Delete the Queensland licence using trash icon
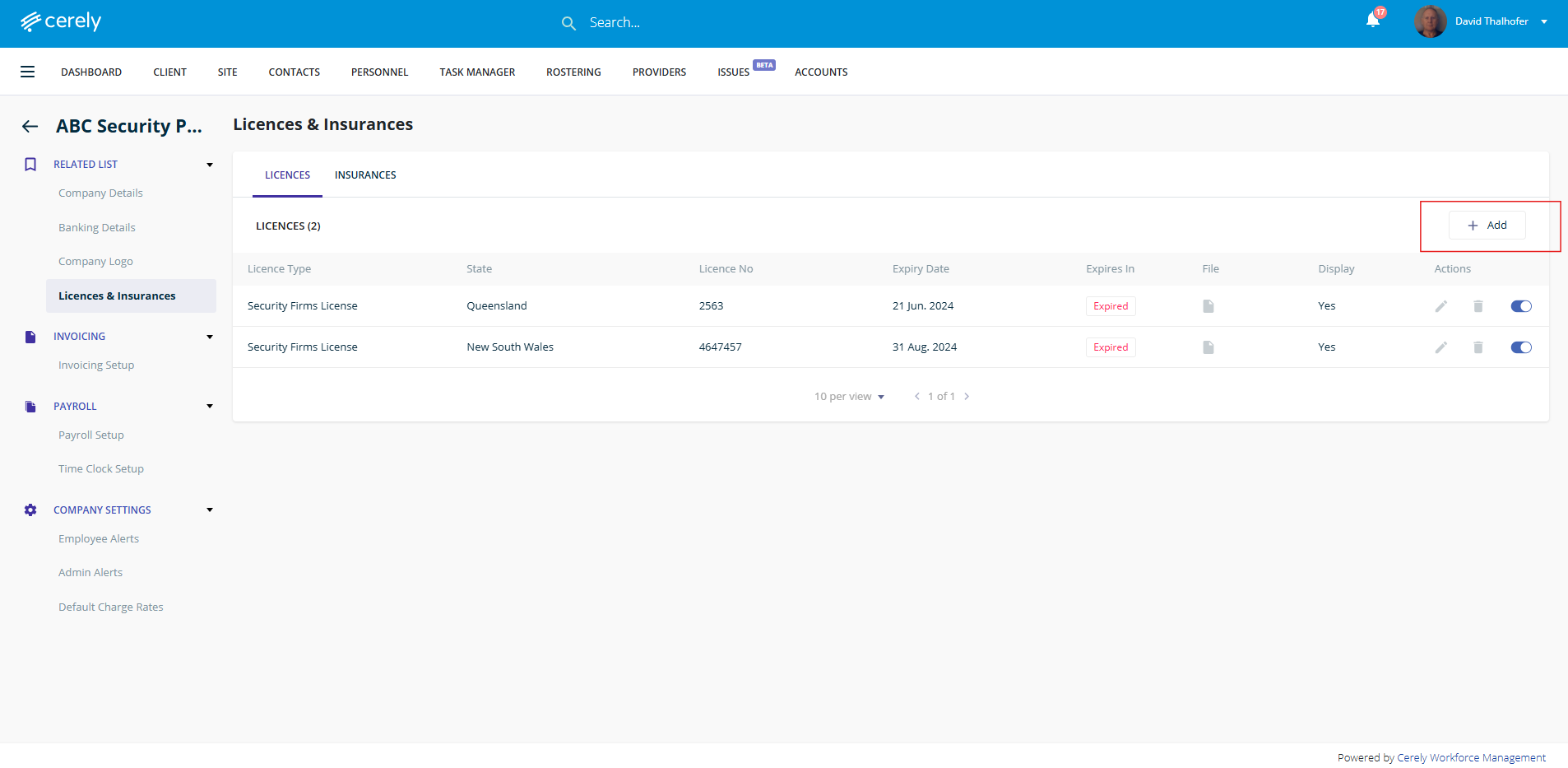This screenshot has height=768, width=1568. tap(1478, 306)
